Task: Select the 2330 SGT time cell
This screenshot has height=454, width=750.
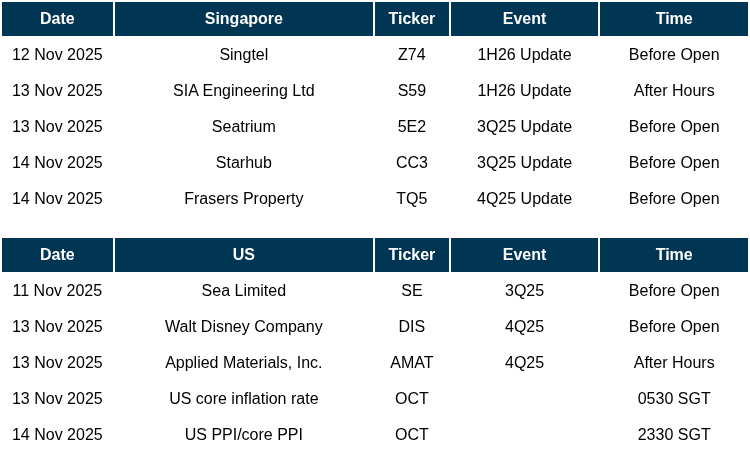Action: 673,435
